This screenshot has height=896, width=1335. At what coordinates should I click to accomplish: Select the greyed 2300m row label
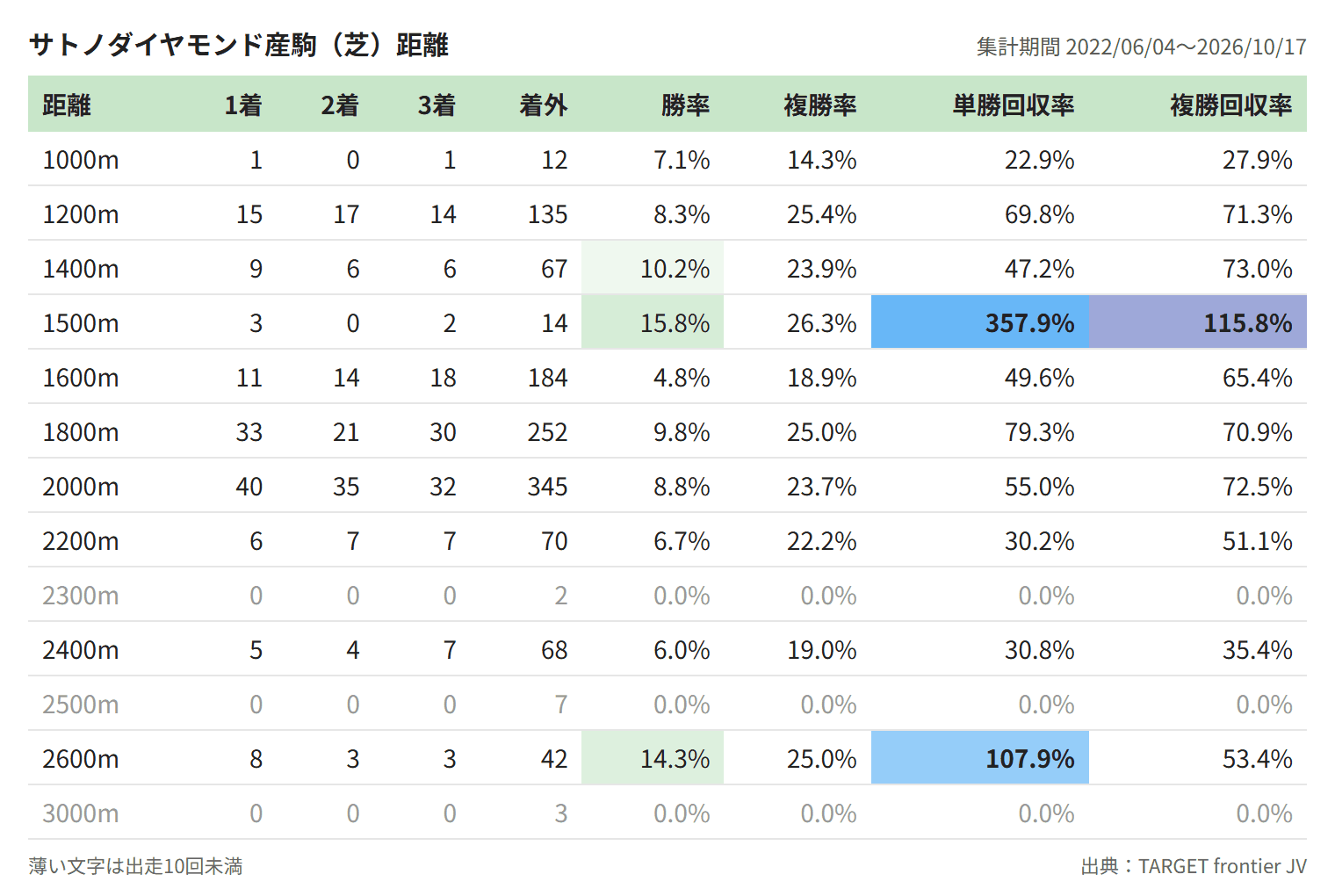(81, 596)
